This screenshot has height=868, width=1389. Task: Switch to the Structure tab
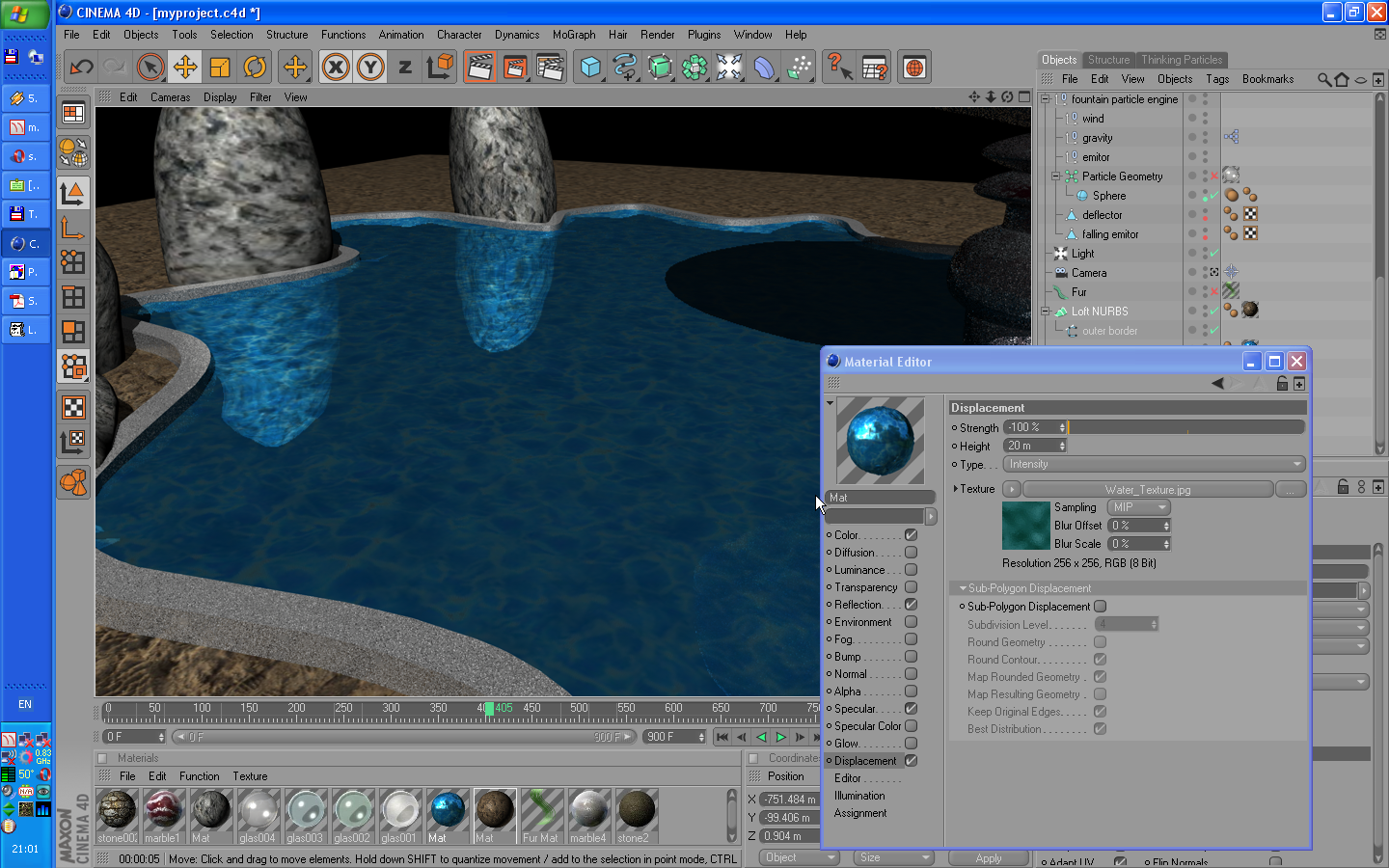[x=1108, y=60]
